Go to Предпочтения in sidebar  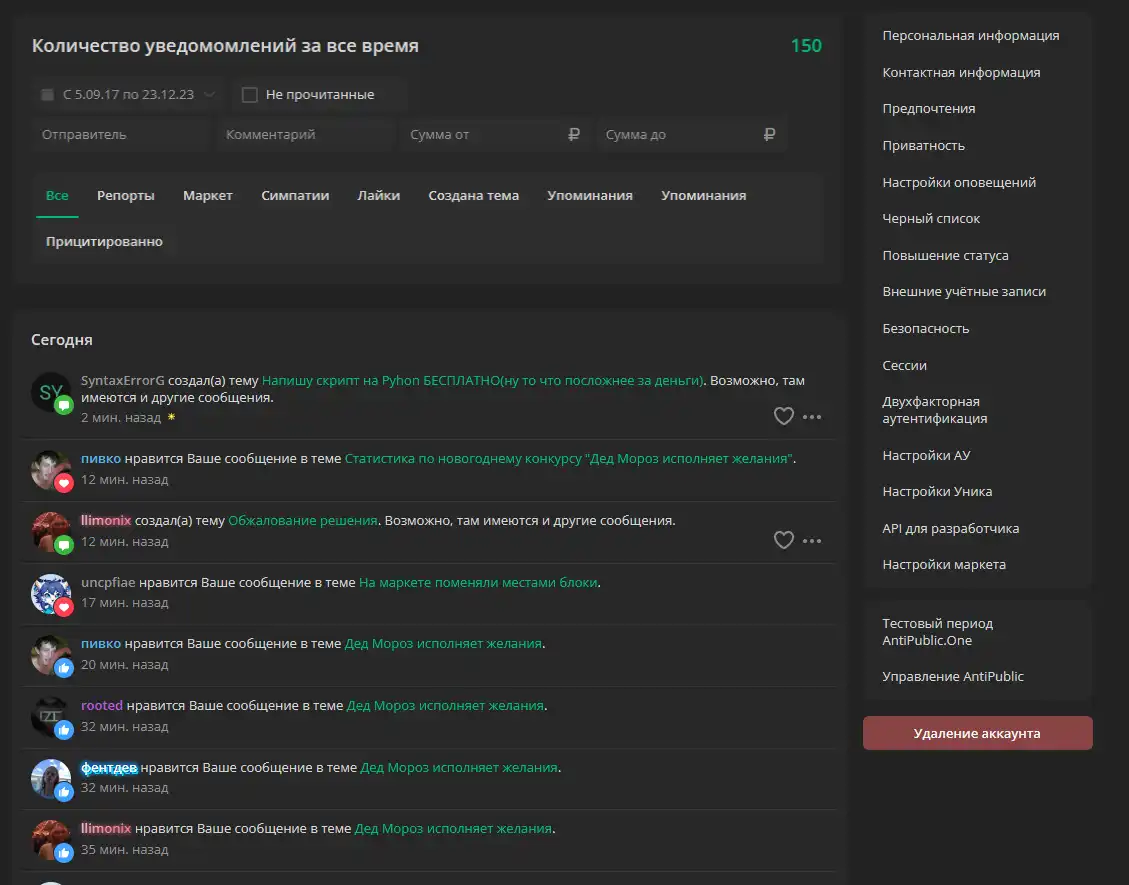(929, 109)
